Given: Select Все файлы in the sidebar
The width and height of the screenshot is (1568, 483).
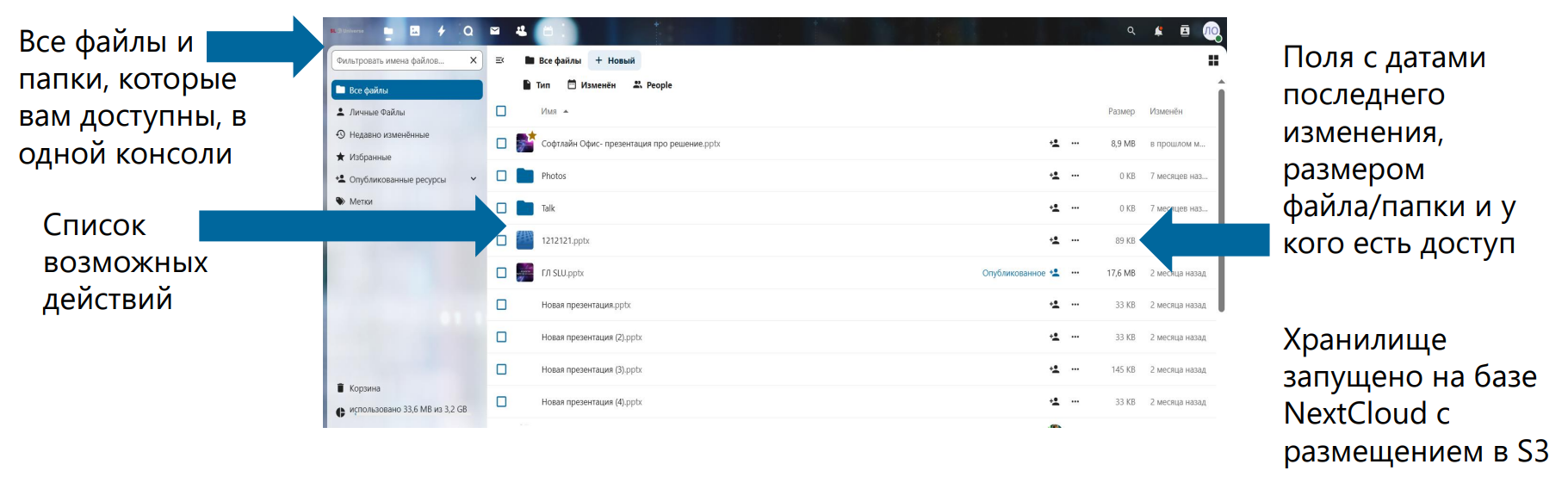Looking at the screenshot, I should pos(407,90).
